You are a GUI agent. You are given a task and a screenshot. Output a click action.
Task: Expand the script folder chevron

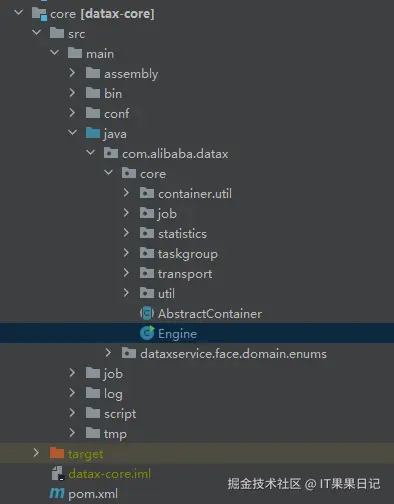click(72, 413)
